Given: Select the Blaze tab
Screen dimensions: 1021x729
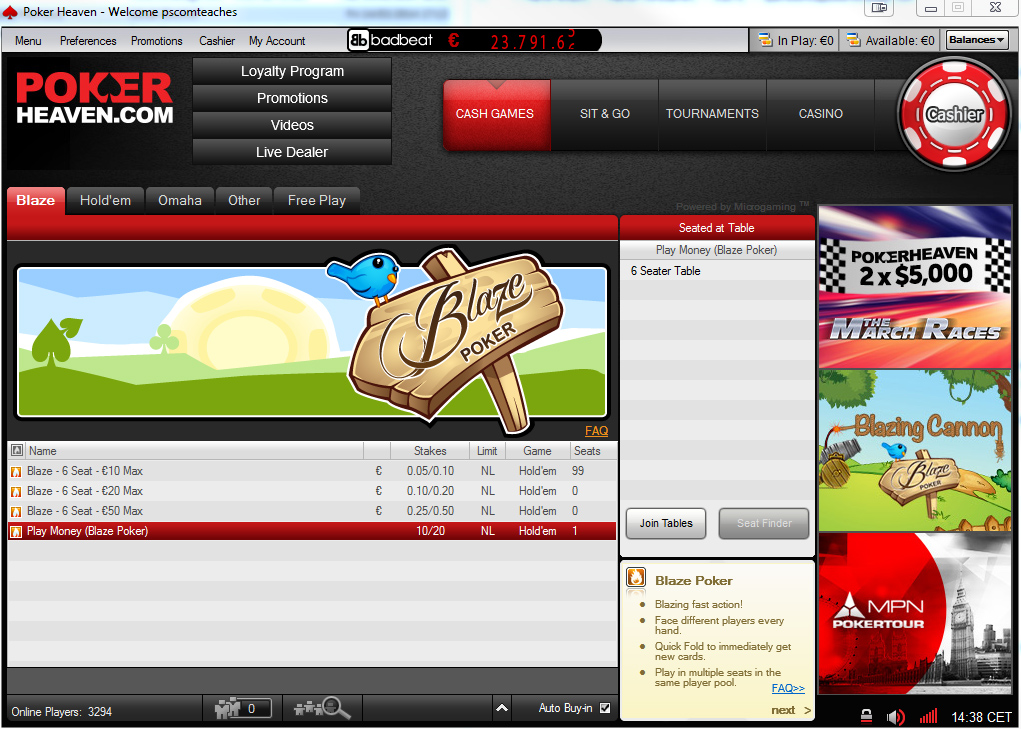Looking at the screenshot, I should click(x=36, y=200).
